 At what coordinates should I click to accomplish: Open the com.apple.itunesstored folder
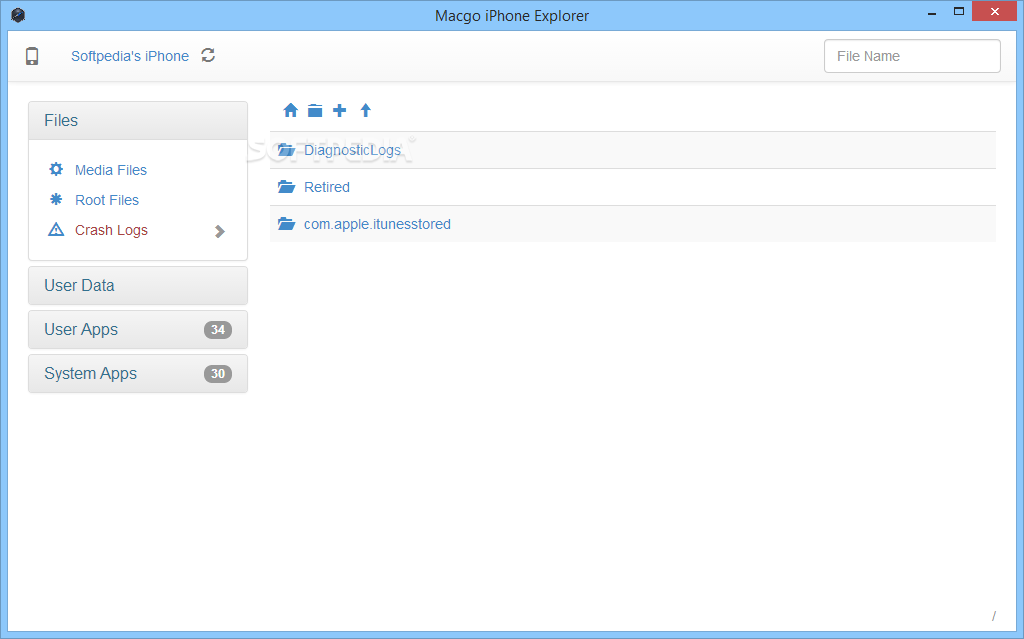377,224
